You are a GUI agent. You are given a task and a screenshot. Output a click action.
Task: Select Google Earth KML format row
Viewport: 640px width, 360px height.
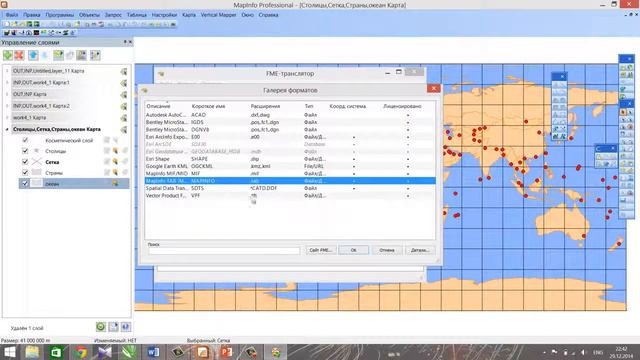point(290,166)
